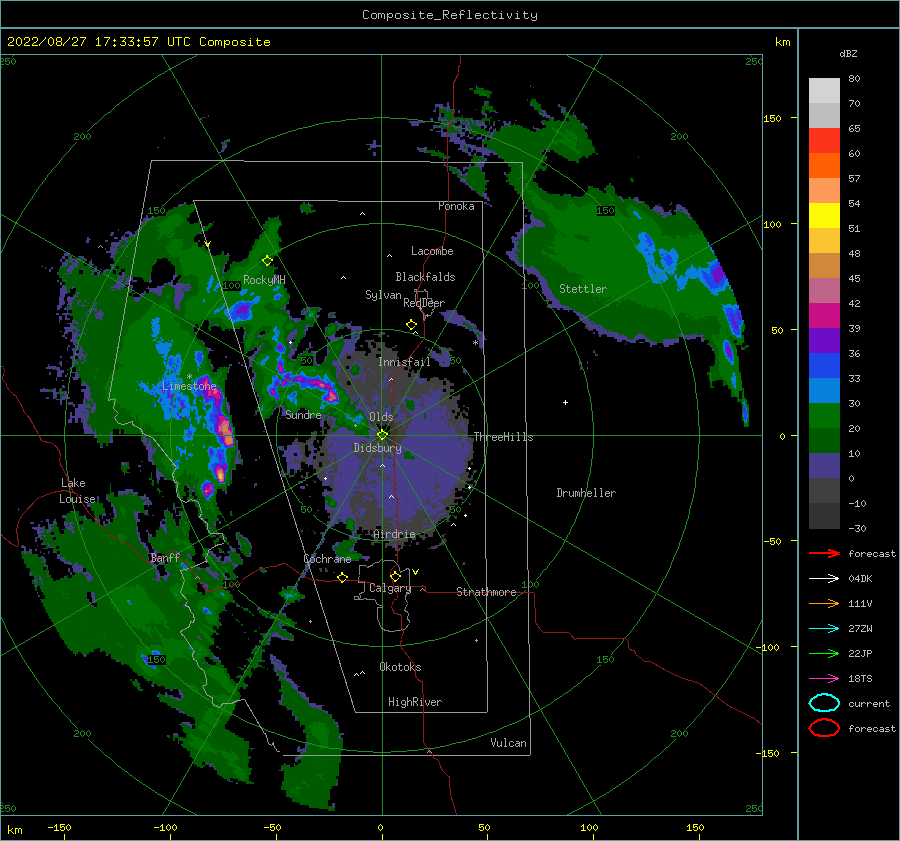Click the green 22JP arrow icon

point(824,653)
